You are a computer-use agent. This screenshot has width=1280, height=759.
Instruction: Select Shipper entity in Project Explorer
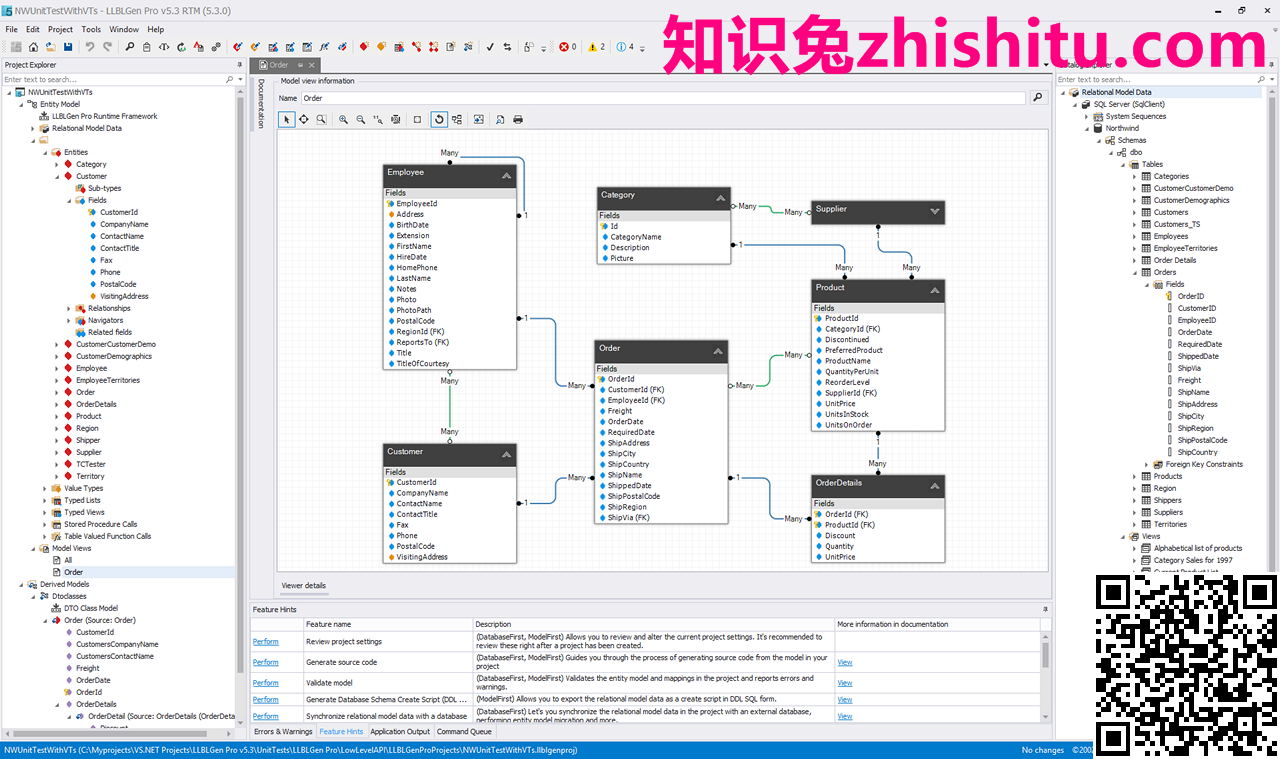pos(88,440)
